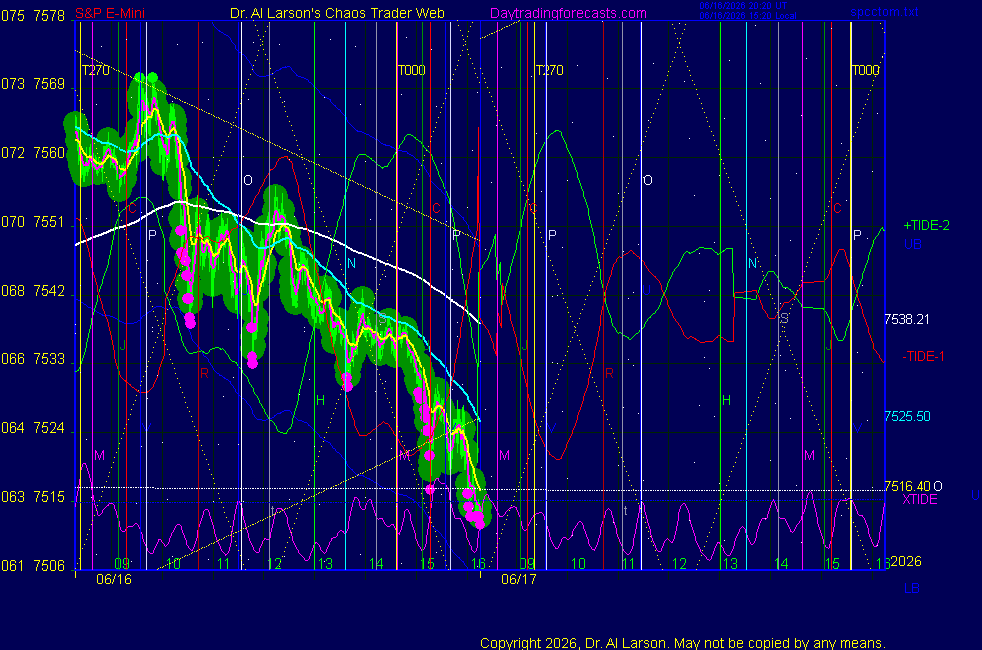
Task: Click the '066 7533' price axis label
Action: coord(33,359)
